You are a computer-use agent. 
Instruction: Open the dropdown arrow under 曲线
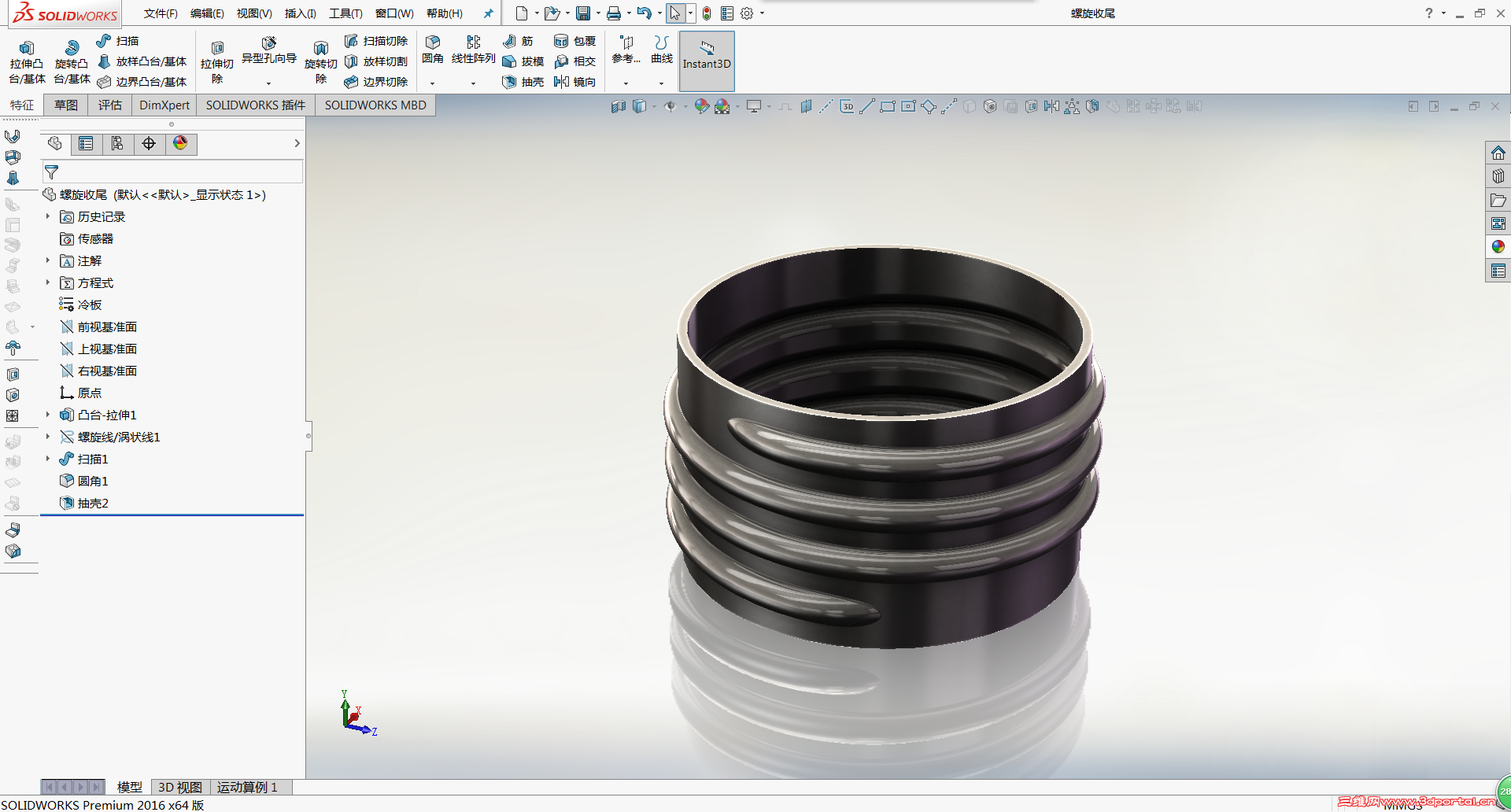coord(661,83)
